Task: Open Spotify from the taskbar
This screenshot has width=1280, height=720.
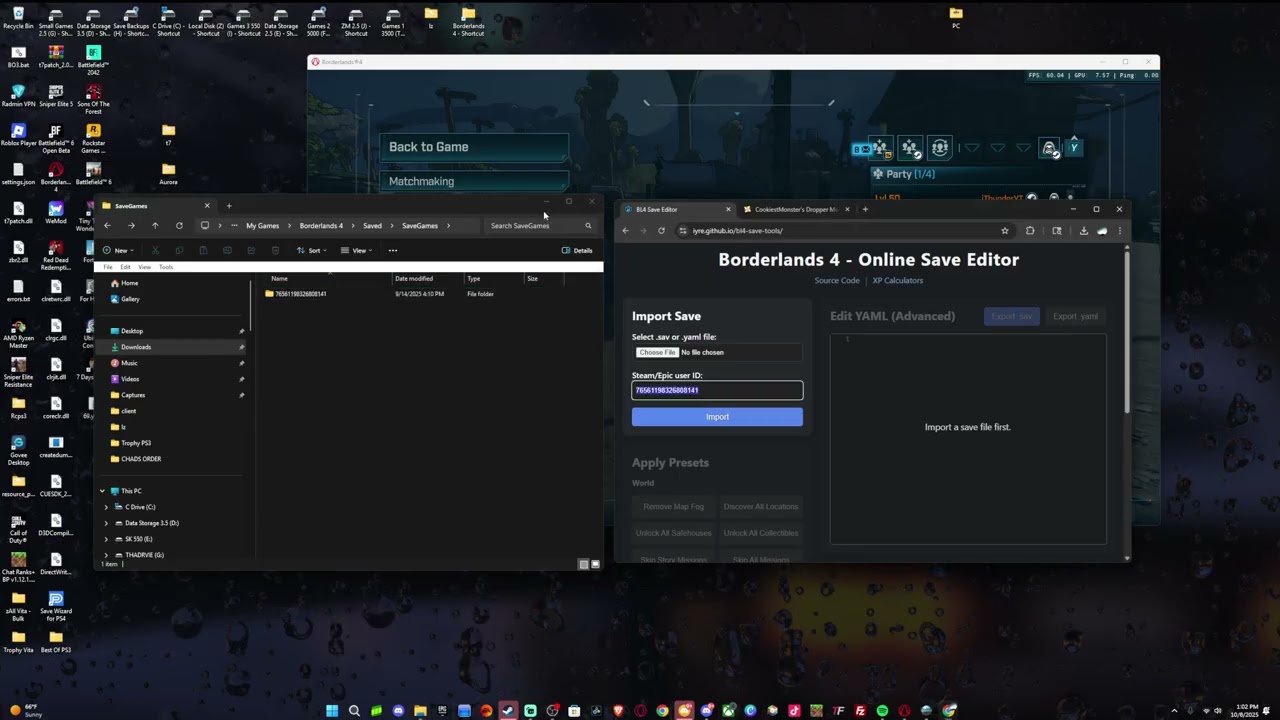Action: 882,711
